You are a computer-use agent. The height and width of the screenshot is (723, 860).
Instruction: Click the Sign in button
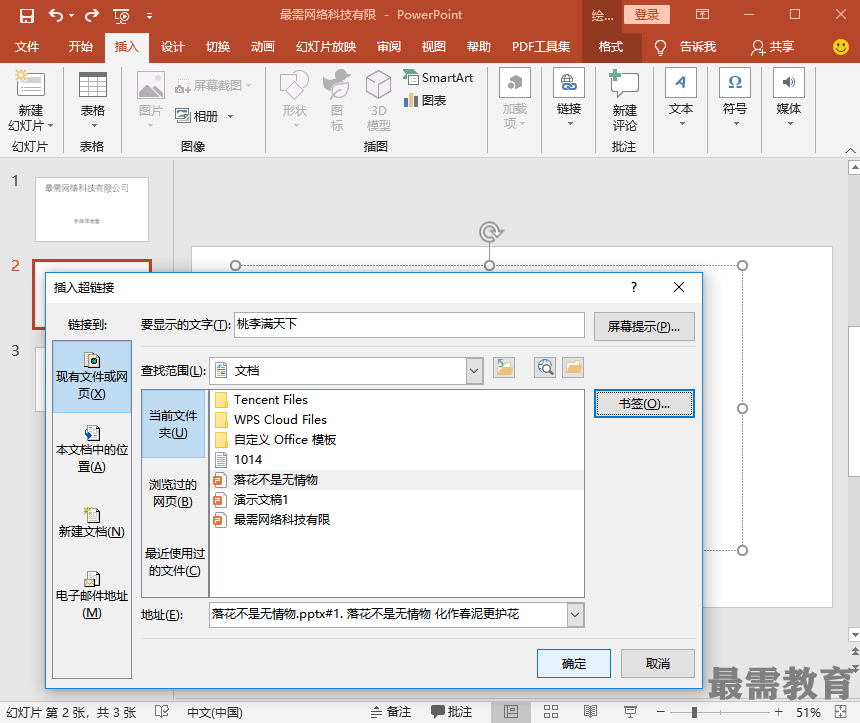(647, 15)
